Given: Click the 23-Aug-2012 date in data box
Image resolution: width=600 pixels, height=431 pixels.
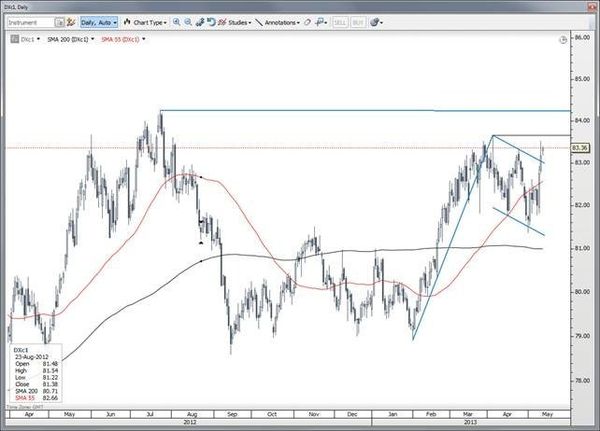Looking at the screenshot, I should pyautogui.click(x=32, y=357).
